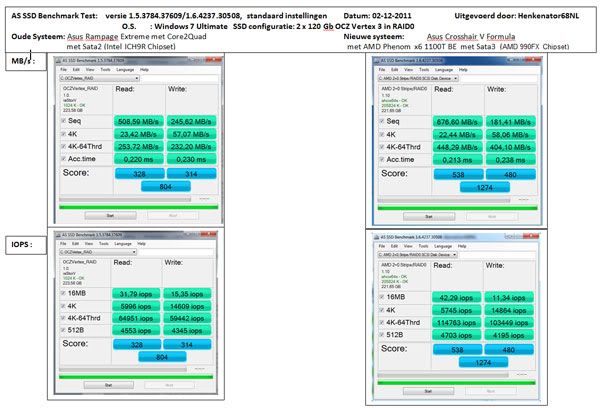Open Language menu in the 1.6 MB/s window
Image resolution: width=600 pixels, height=408 pixels.
pyautogui.click(x=444, y=70)
